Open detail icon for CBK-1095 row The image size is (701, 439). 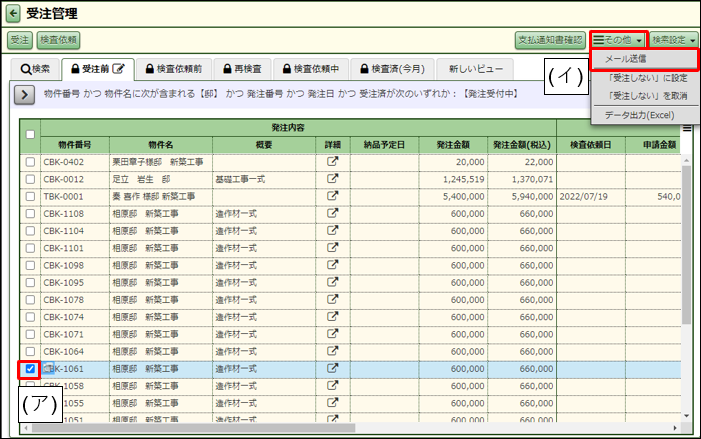coord(332,282)
